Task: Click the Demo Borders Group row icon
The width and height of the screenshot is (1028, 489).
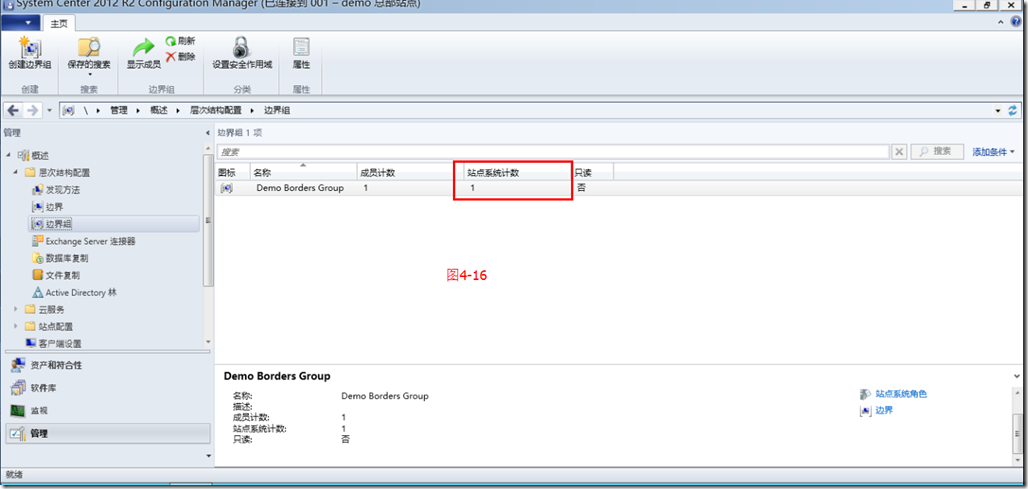Action: [226, 188]
